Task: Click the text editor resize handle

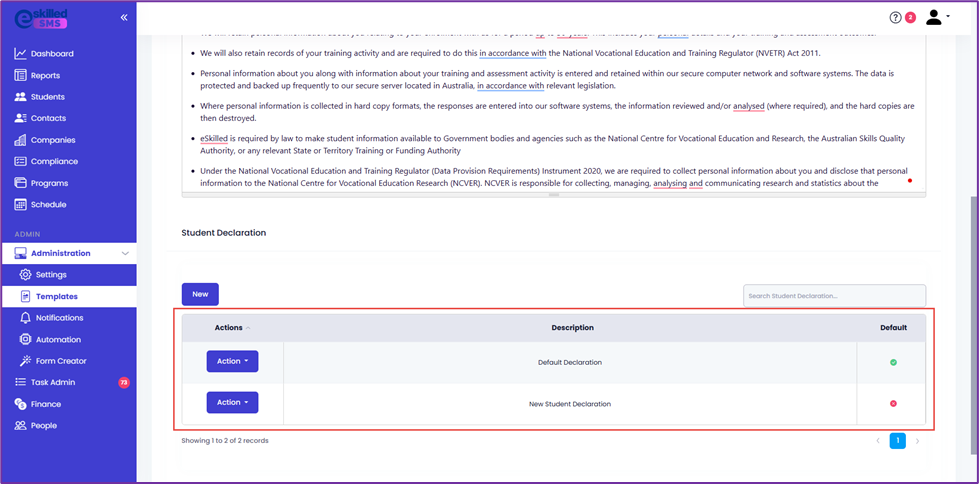Action: click(x=554, y=195)
